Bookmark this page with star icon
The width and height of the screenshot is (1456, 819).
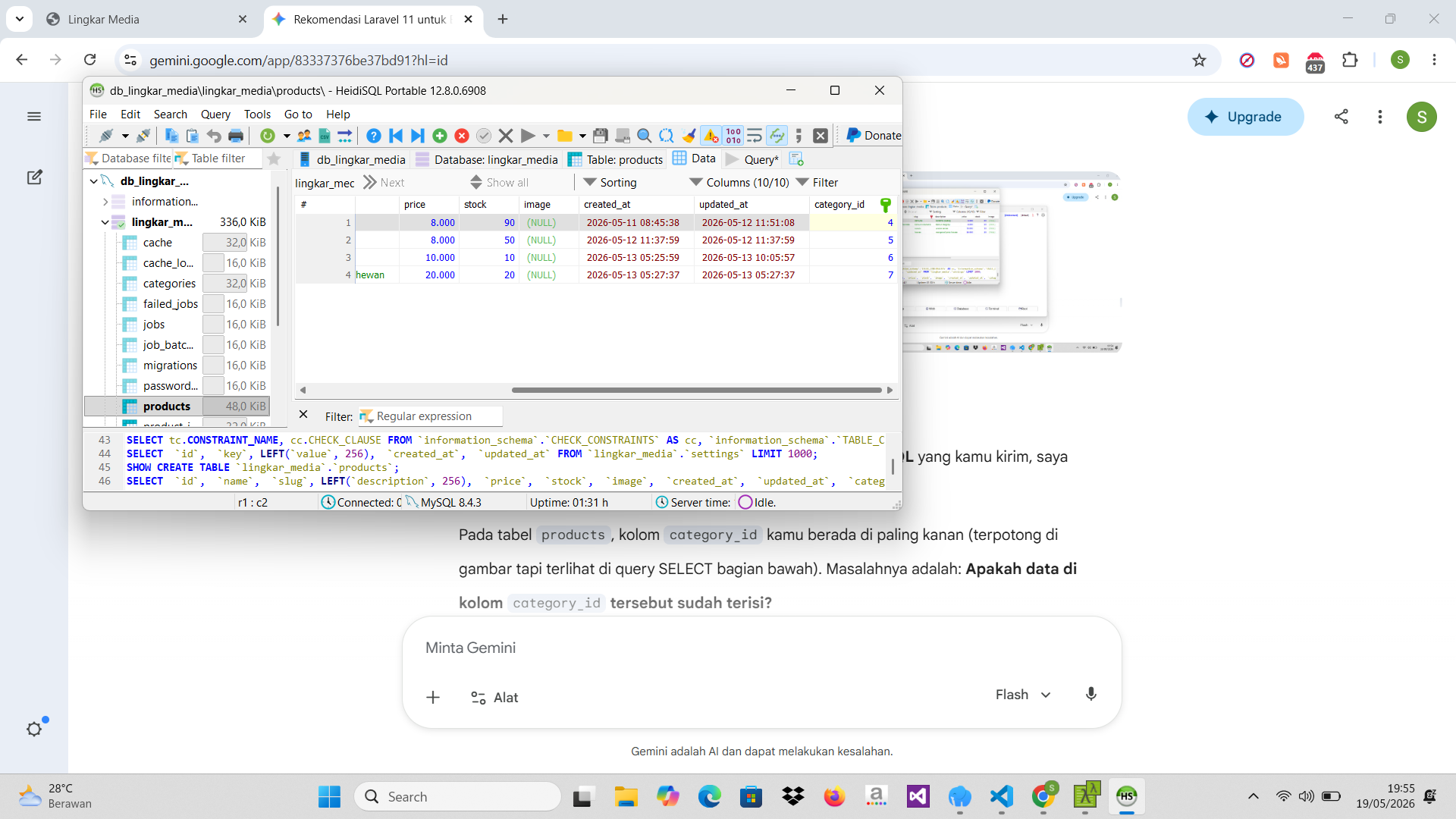(x=1199, y=60)
